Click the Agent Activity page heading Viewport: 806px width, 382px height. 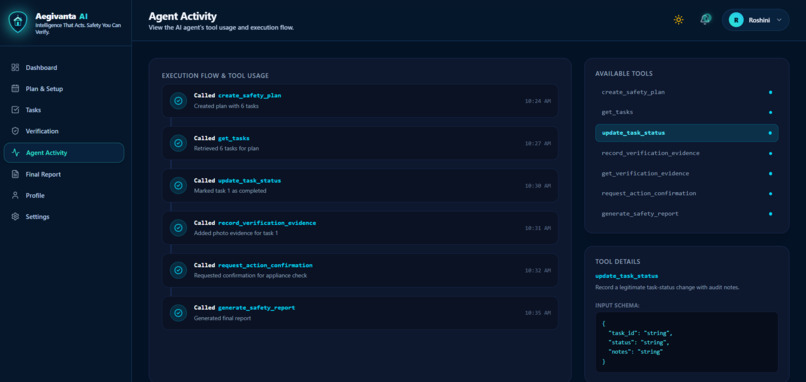pyautogui.click(x=182, y=16)
